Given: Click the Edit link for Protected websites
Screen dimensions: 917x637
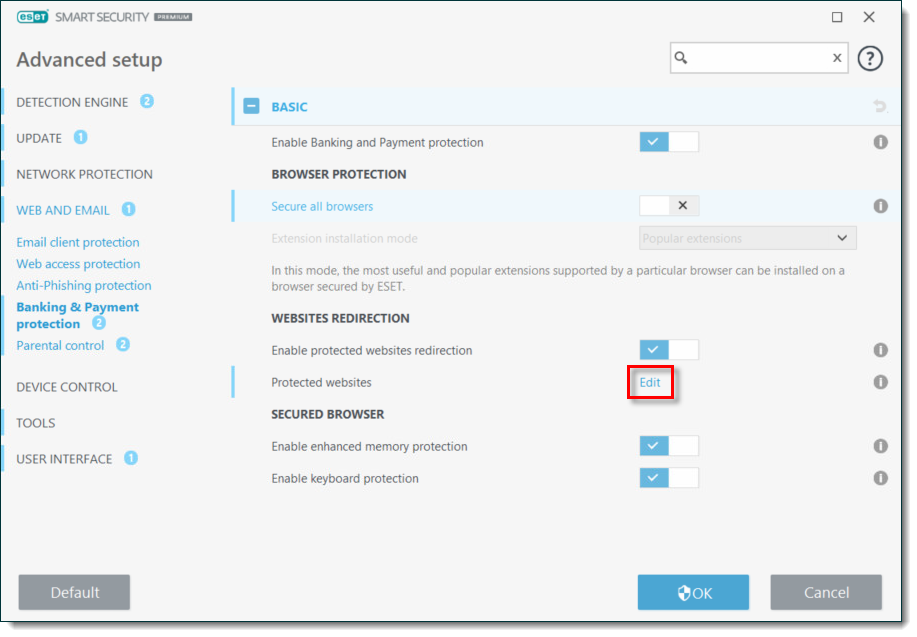Looking at the screenshot, I should (650, 382).
